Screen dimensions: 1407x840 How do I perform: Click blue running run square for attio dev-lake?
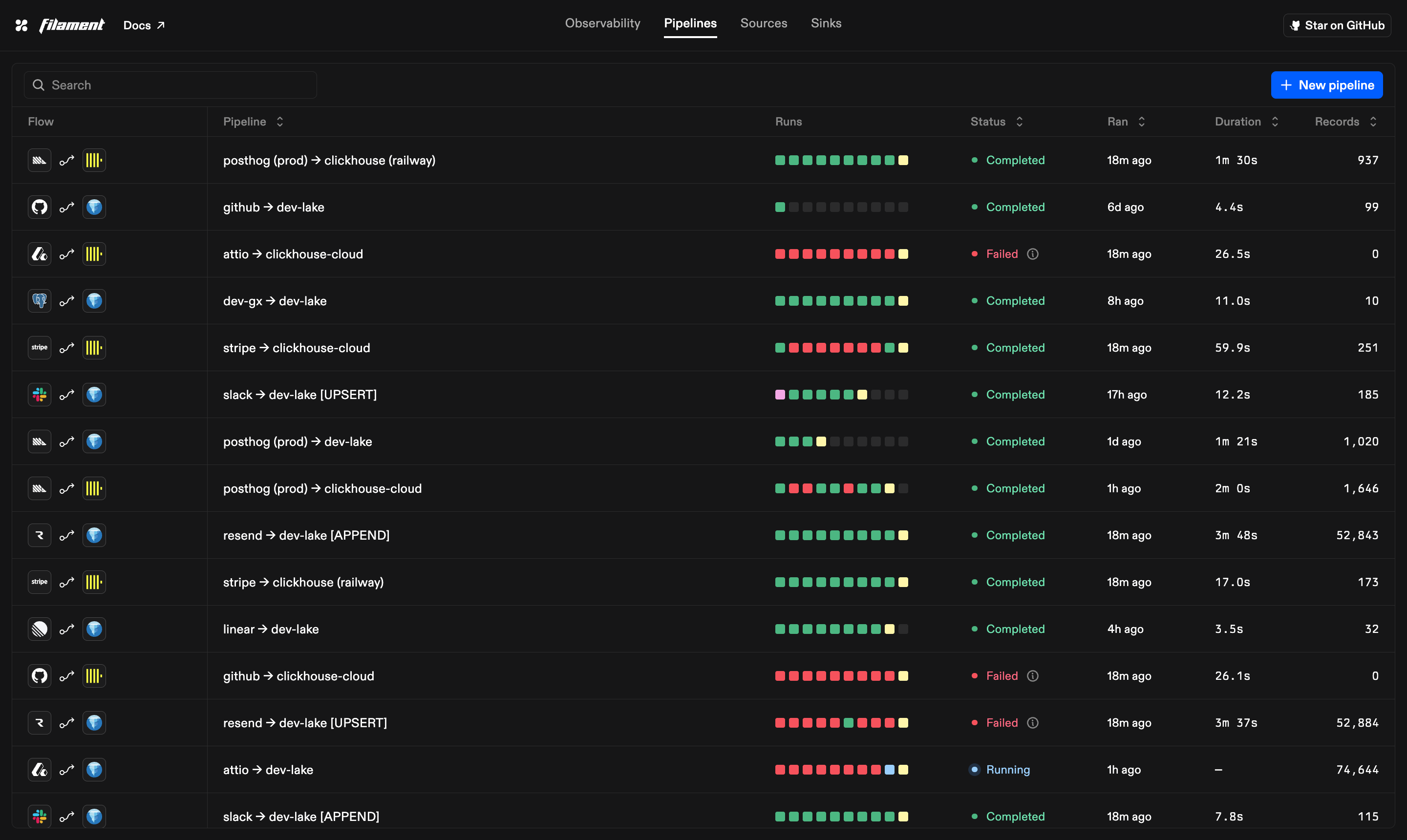[x=889, y=770]
